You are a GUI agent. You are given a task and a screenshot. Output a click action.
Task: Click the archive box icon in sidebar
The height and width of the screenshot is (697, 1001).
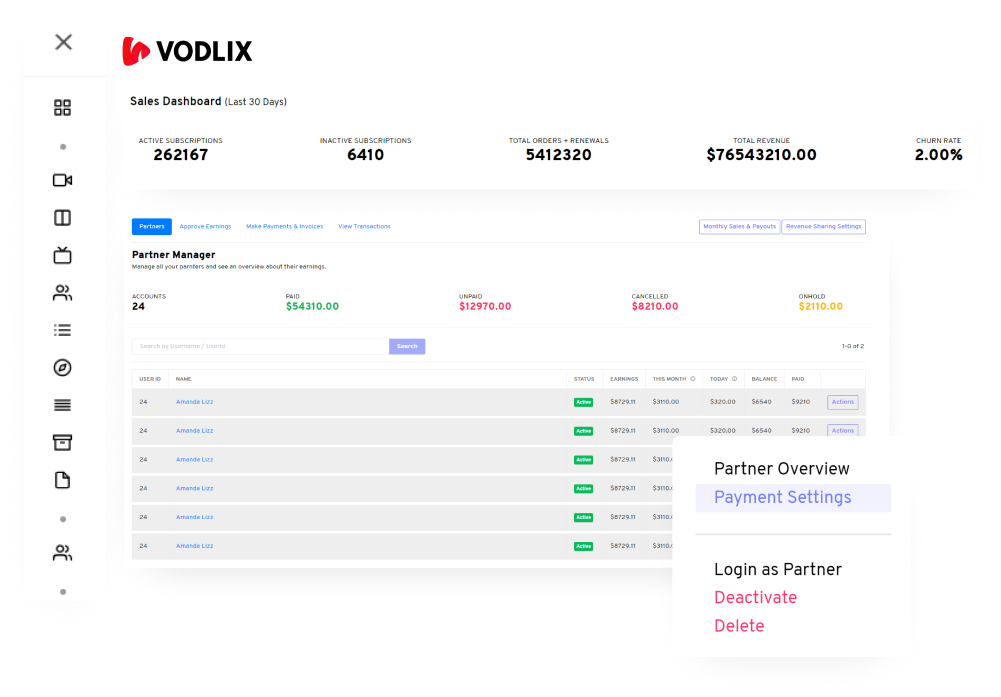tap(63, 443)
